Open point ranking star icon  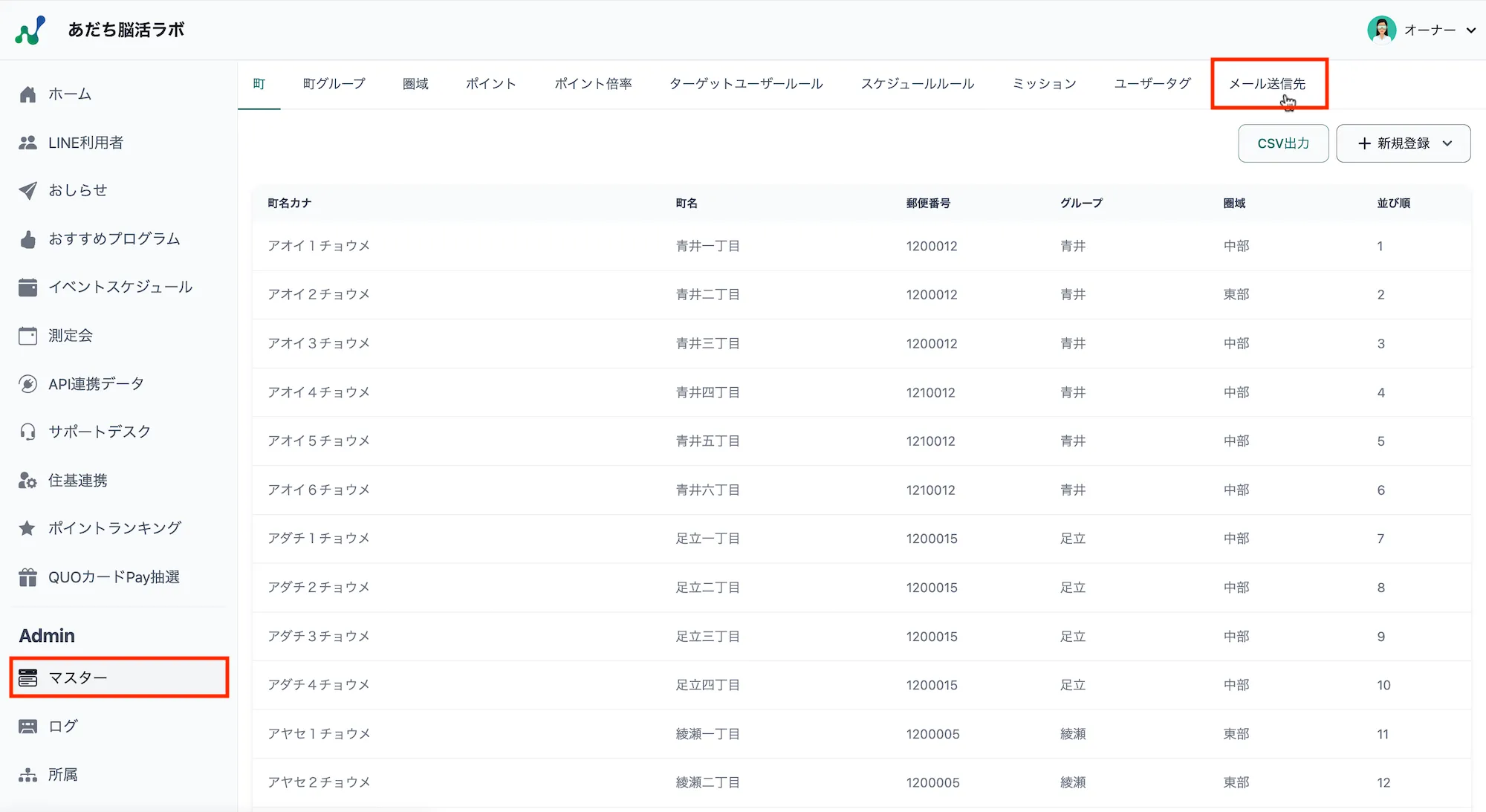coord(28,528)
